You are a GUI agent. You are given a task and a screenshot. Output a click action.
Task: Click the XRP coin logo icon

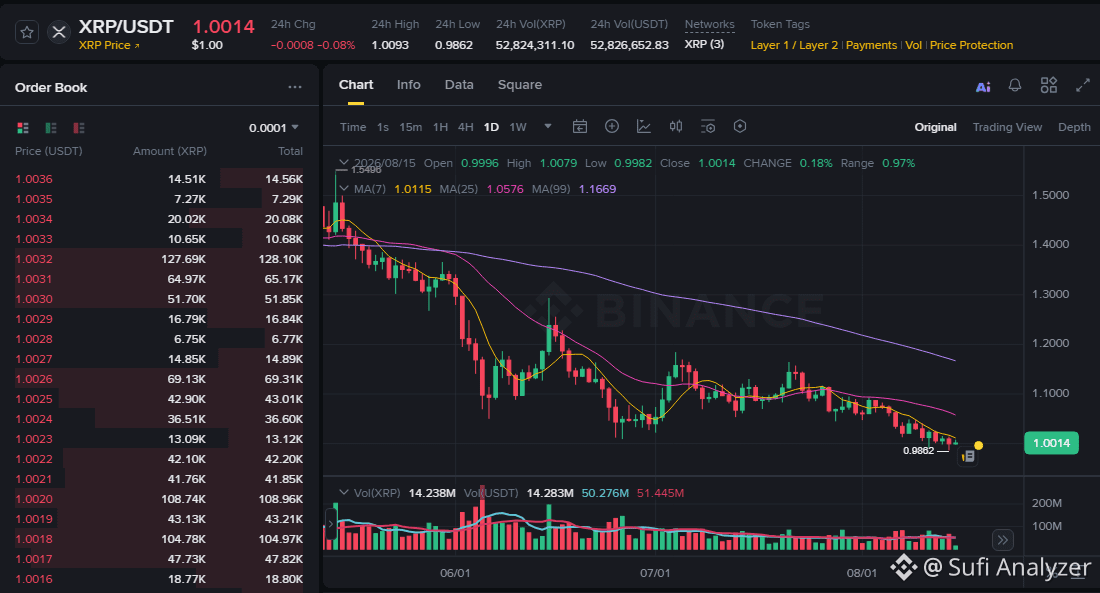point(59,32)
